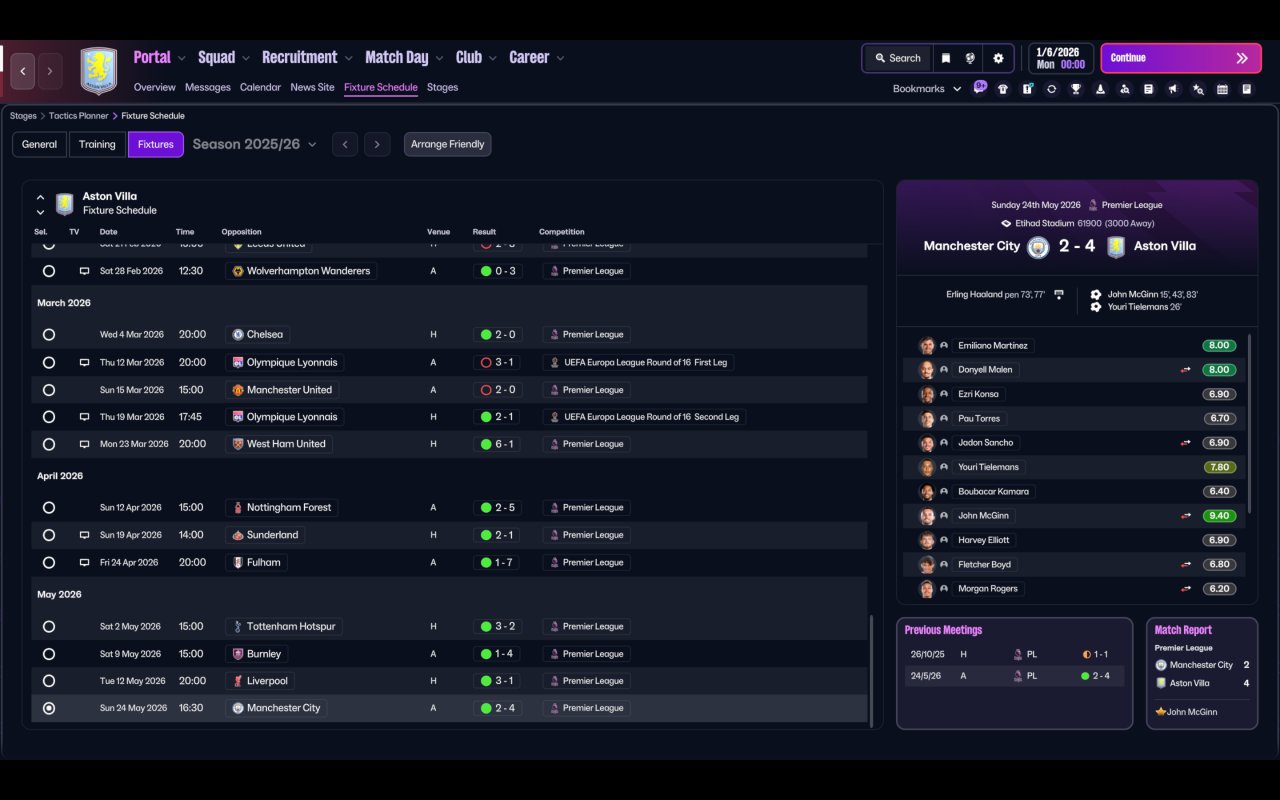Open the player search icon in bookmarks bar
This screenshot has height=800, width=1280.
[x=1124, y=89]
